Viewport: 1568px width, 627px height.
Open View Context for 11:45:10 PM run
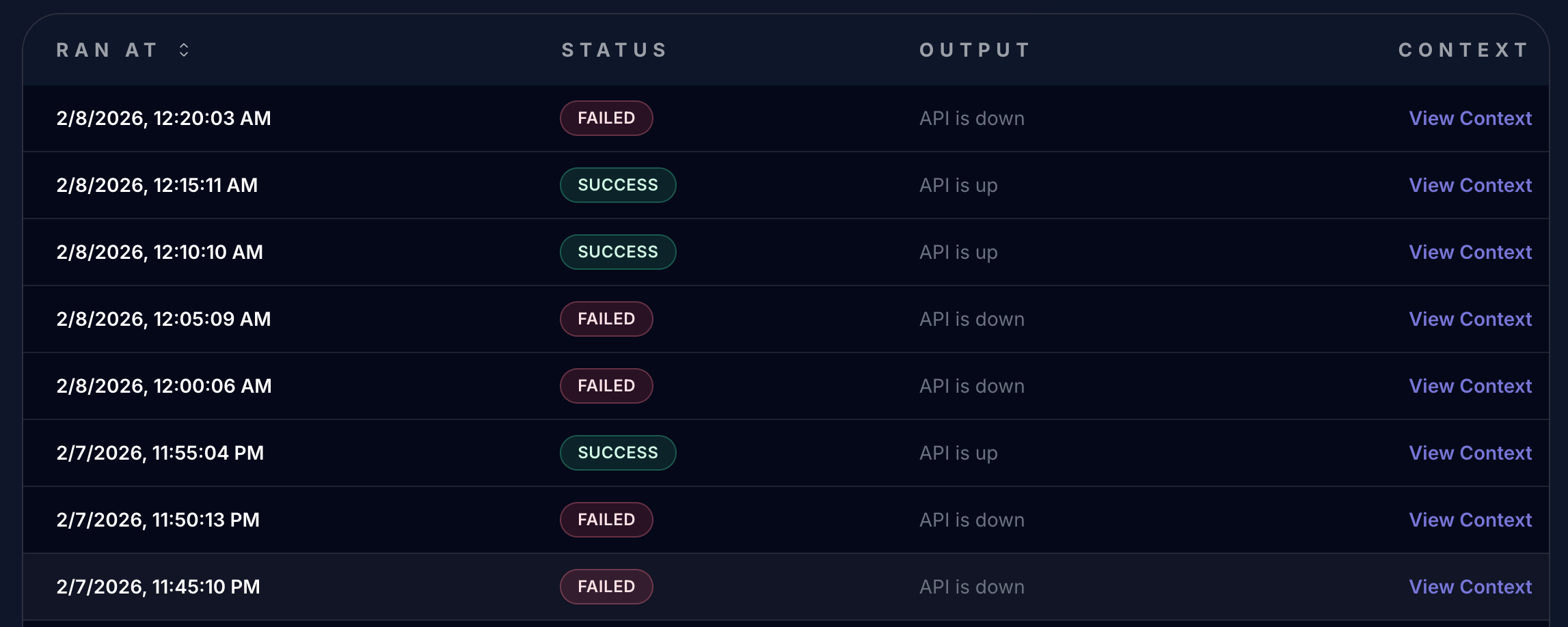coord(1470,587)
